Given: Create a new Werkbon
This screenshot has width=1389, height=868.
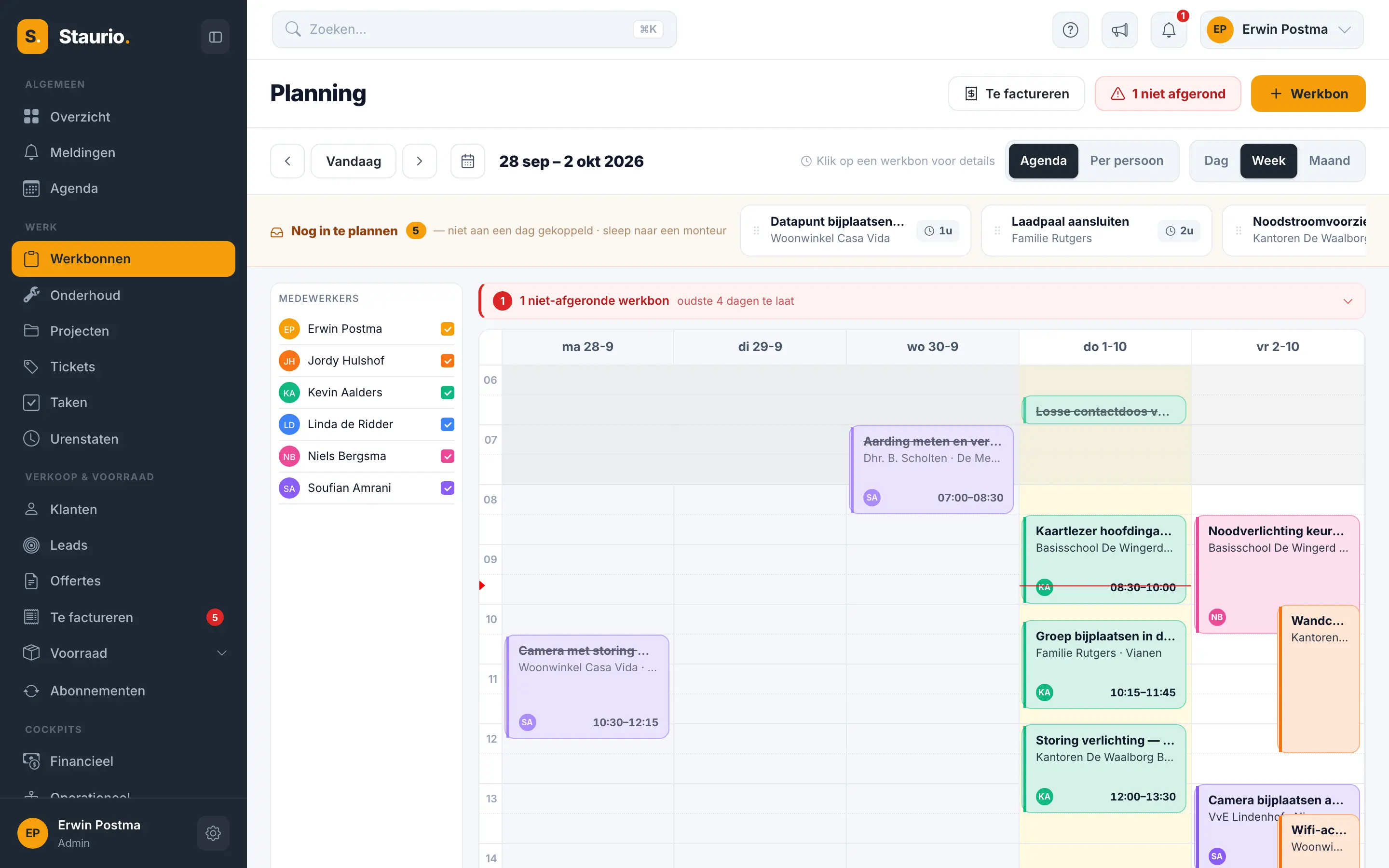Looking at the screenshot, I should tap(1308, 94).
